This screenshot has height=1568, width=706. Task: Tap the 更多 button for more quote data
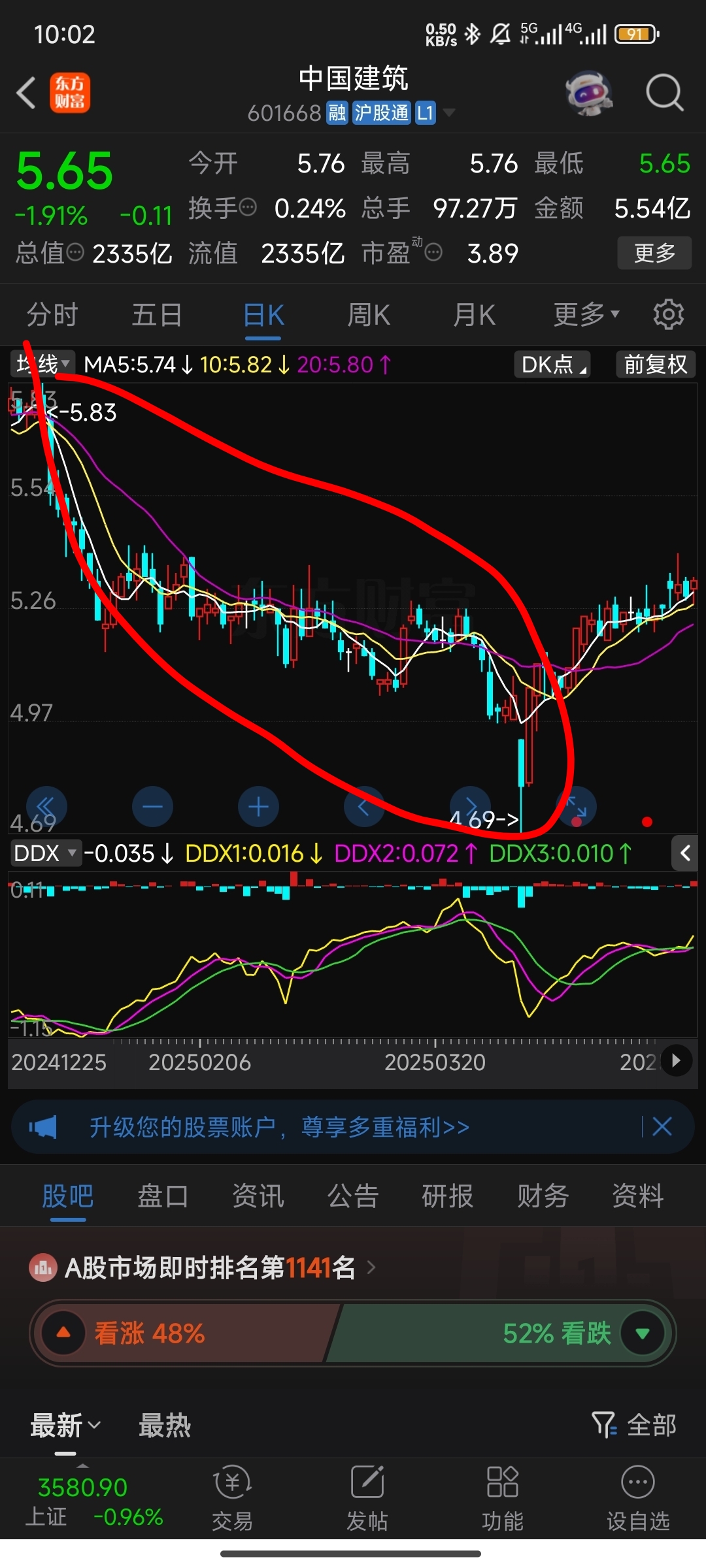click(x=654, y=253)
